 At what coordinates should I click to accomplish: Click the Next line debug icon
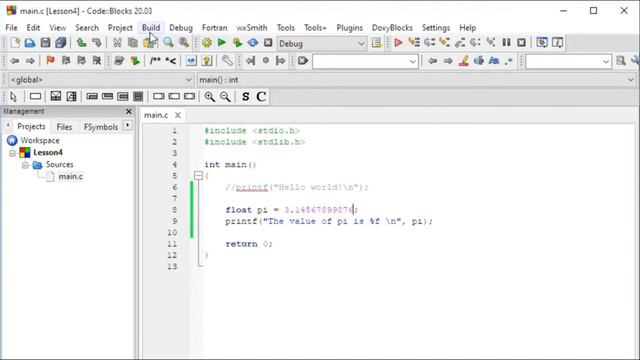(x=429, y=43)
